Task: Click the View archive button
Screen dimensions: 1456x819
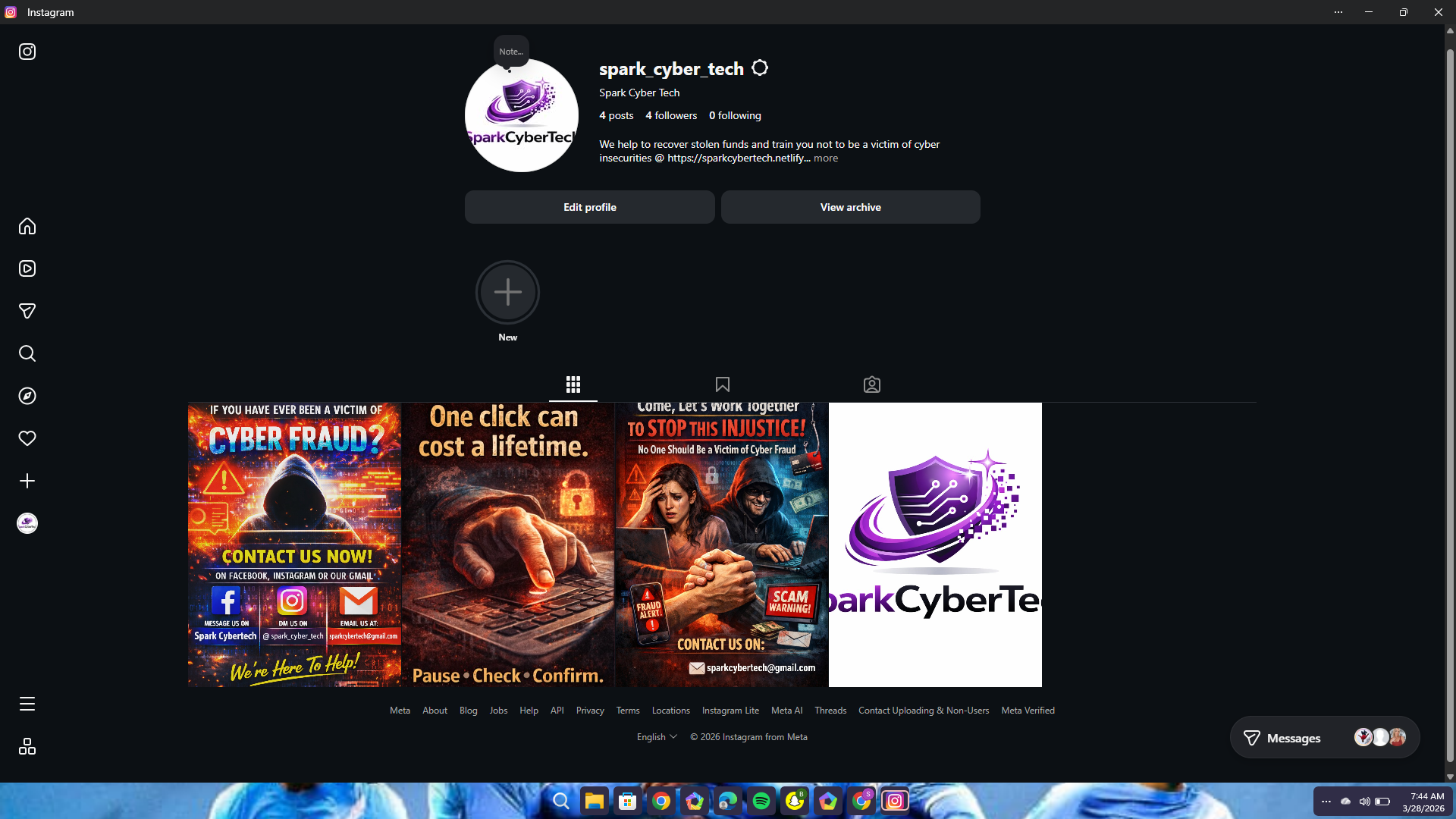Action: 850,207
